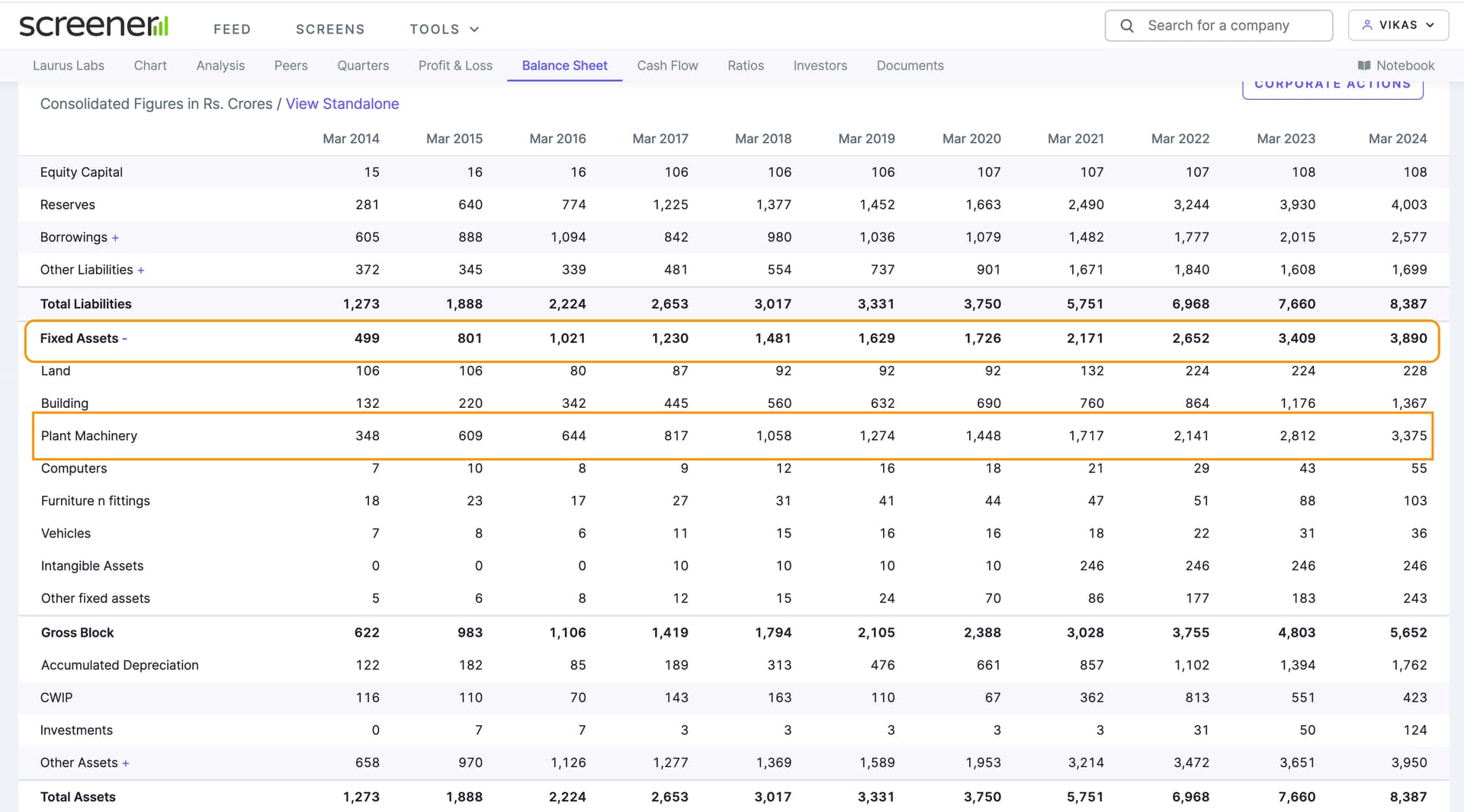Click the Screener logo
This screenshot has height=812, width=1464.
[x=93, y=26]
